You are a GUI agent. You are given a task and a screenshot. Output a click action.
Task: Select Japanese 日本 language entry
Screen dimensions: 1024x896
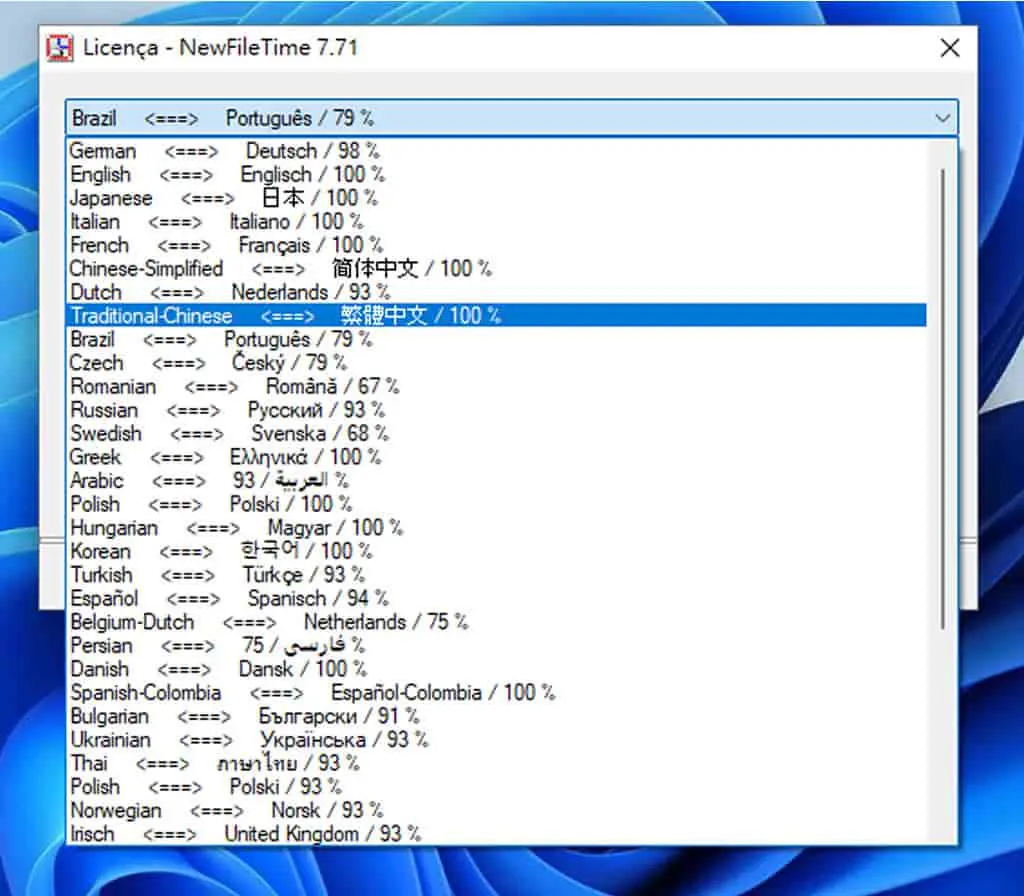click(x=497, y=198)
